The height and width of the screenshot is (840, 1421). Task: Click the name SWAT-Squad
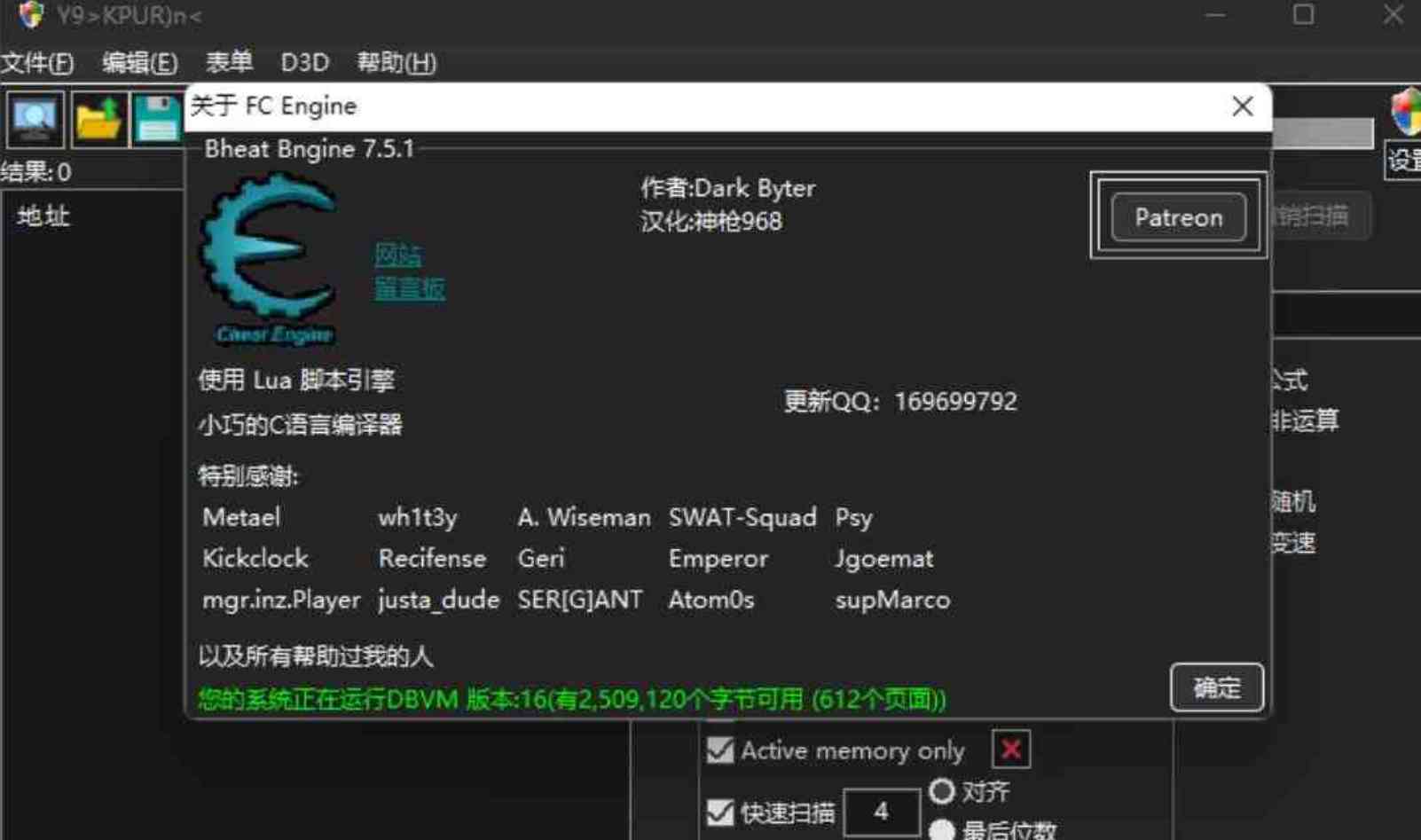pos(742,517)
